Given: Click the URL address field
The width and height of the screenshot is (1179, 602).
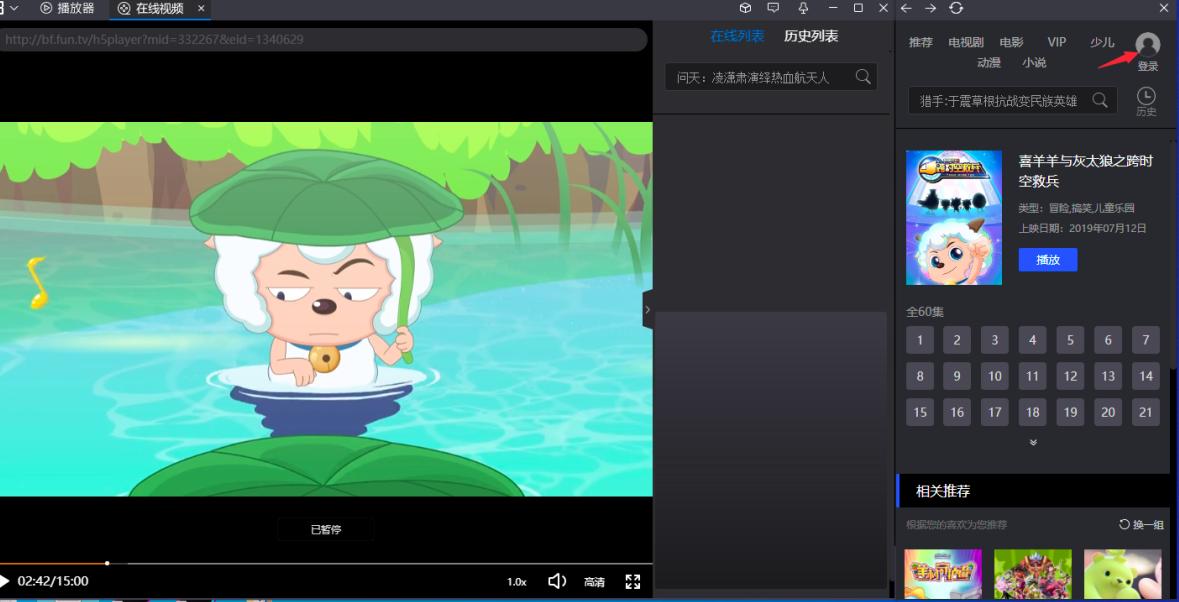Looking at the screenshot, I should [x=323, y=39].
